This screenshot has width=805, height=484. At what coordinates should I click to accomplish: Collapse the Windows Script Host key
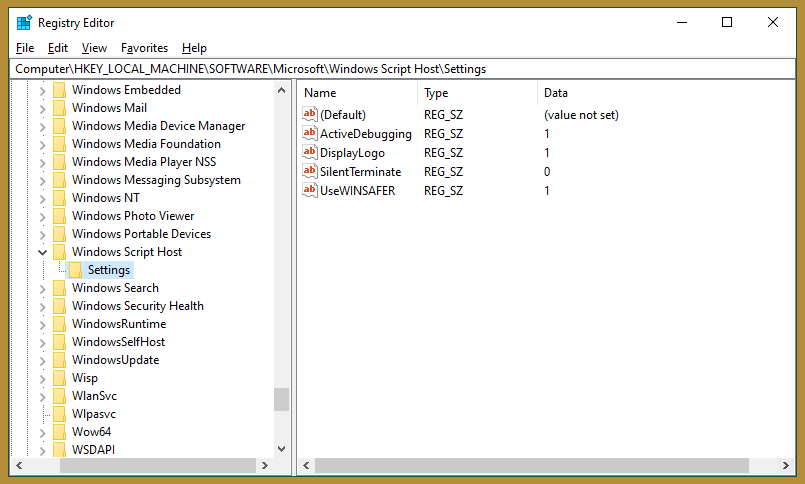(42, 252)
